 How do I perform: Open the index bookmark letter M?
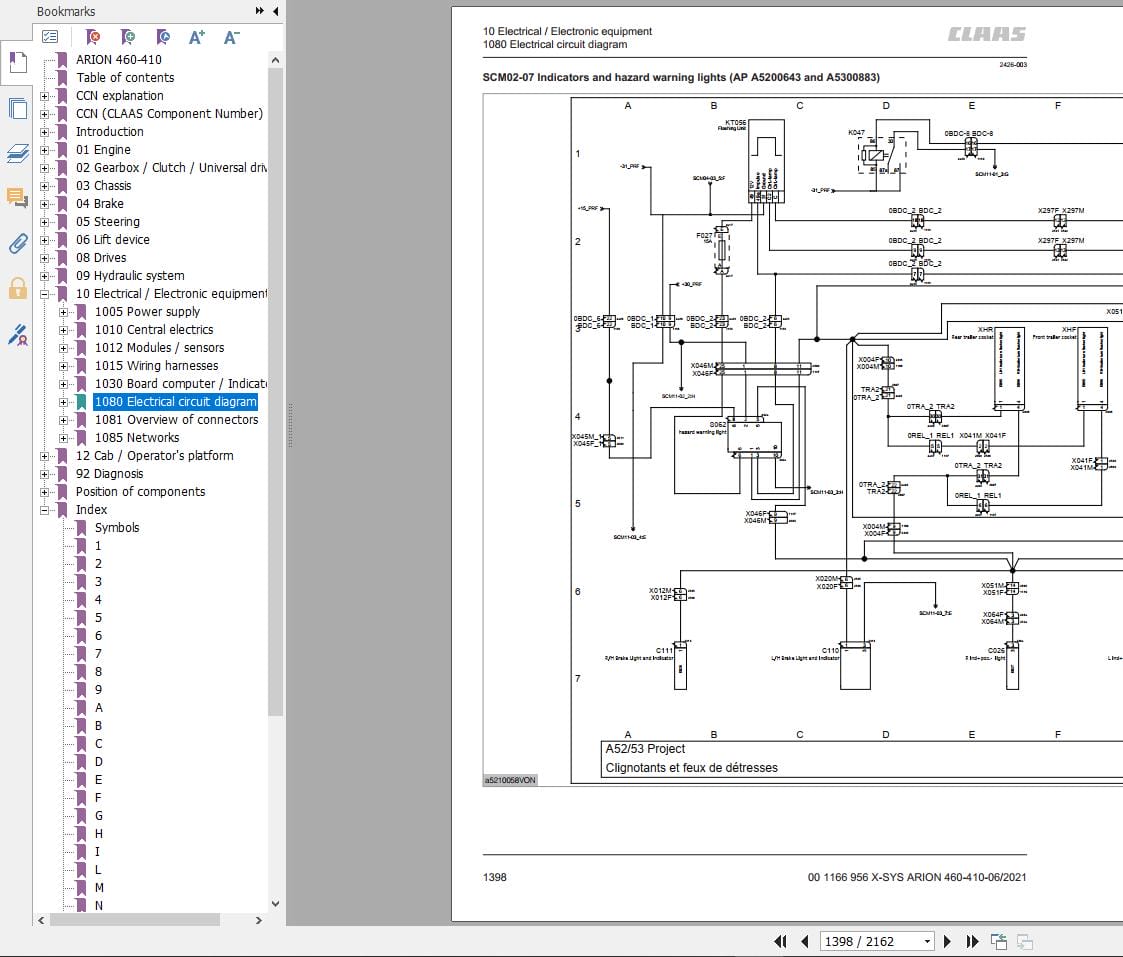click(x=99, y=888)
